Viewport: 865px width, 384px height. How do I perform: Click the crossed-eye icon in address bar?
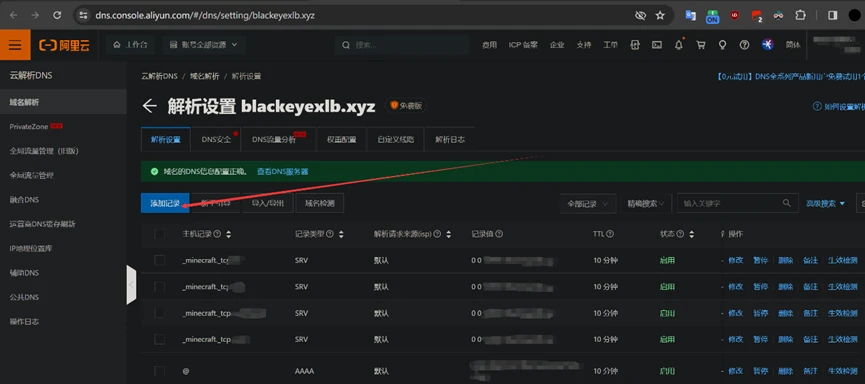[640, 15]
